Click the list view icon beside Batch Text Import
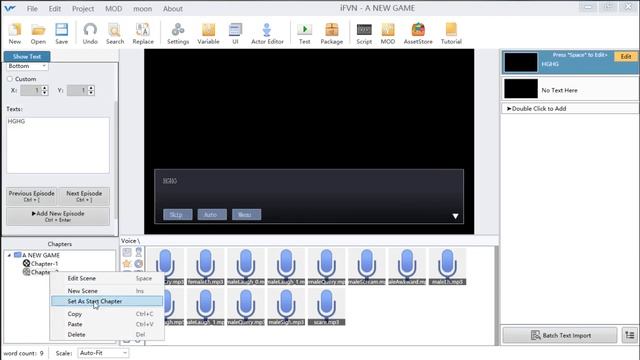Screen dimensions: 640x360 coord(630,335)
